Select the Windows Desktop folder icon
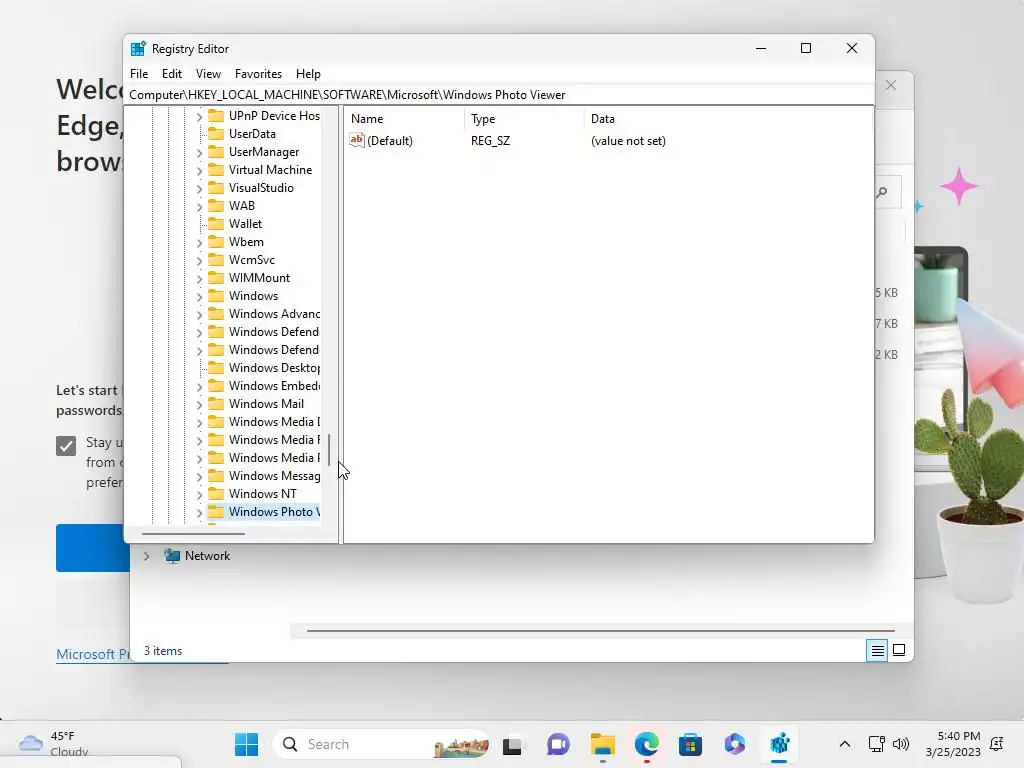Screen dimensions: 1024x768 point(216,368)
